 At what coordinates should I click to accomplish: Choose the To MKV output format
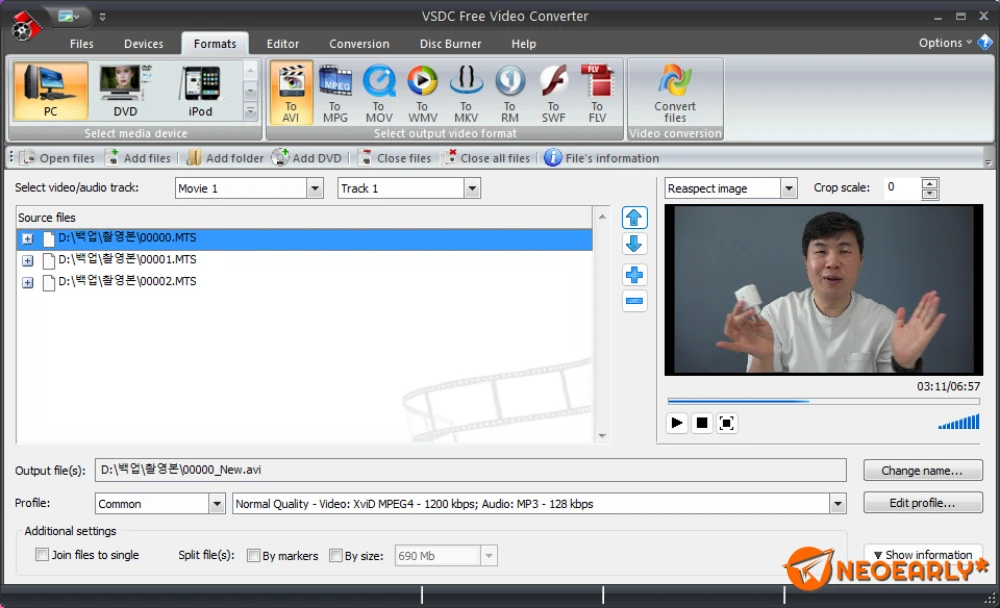point(466,93)
